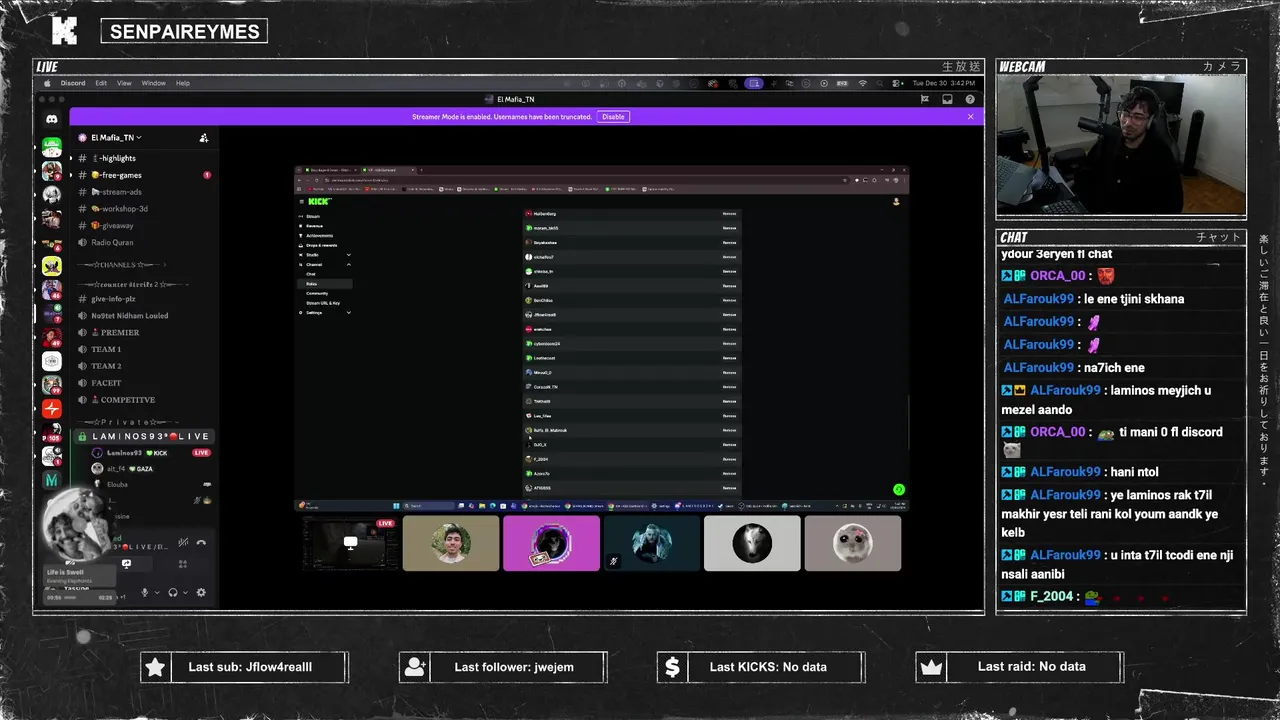Click the Laminos93 user in voice channel
Image resolution: width=1280 pixels, height=720 pixels.
(x=150, y=453)
